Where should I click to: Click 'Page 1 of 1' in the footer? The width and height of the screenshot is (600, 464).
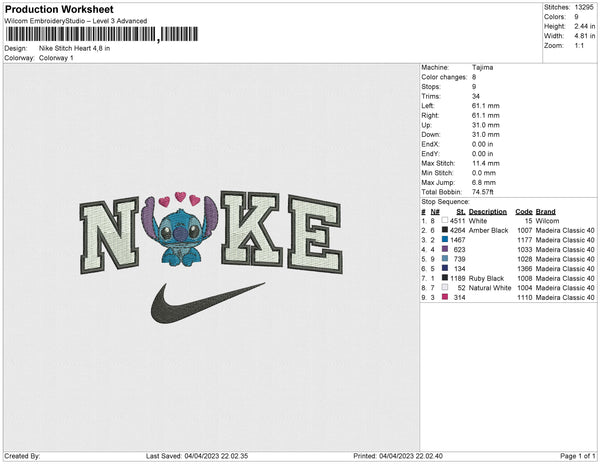(577, 456)
